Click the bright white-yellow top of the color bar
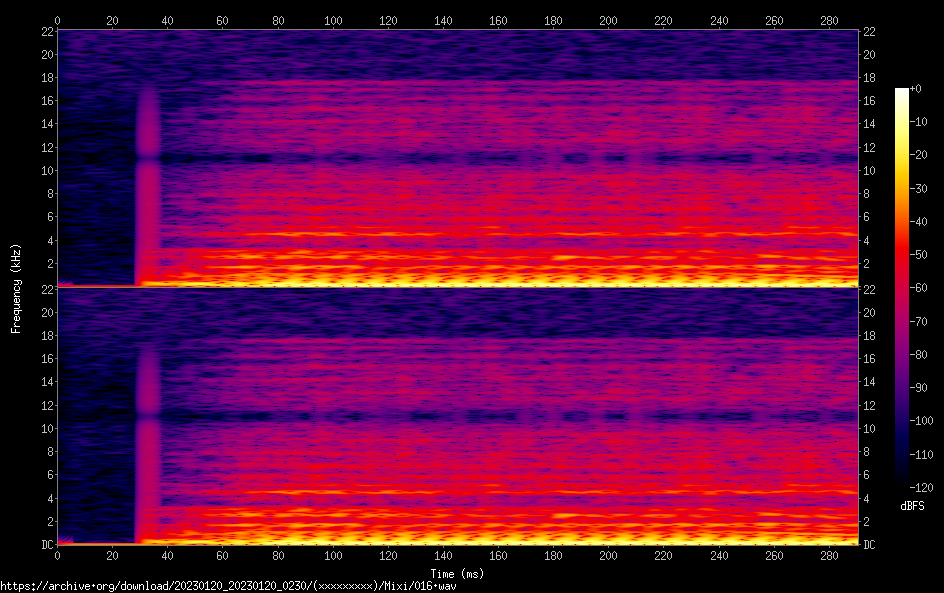This screenshot has height=593, width=944. click(x=902, y=93)
